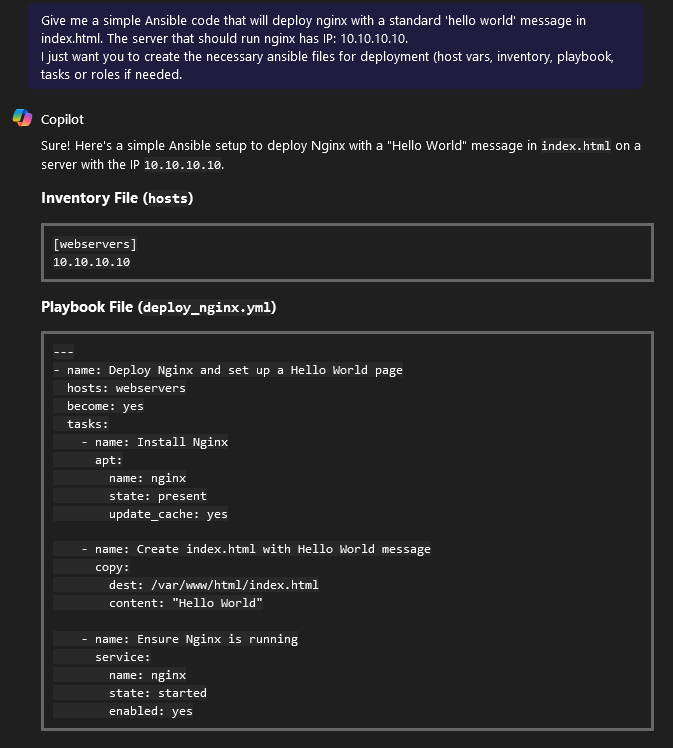Click the 'enabled: yes' line
Image resolution: width=673 pixels, height=748 pixels.
151,711
